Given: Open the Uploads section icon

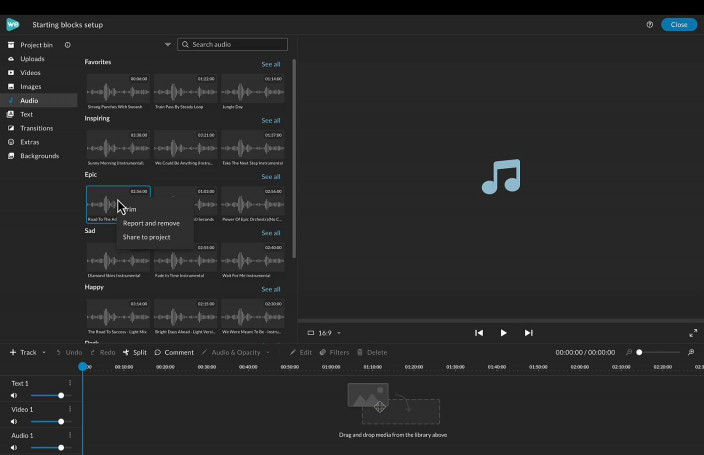Looking at the screenshot, I should (11, 59).
